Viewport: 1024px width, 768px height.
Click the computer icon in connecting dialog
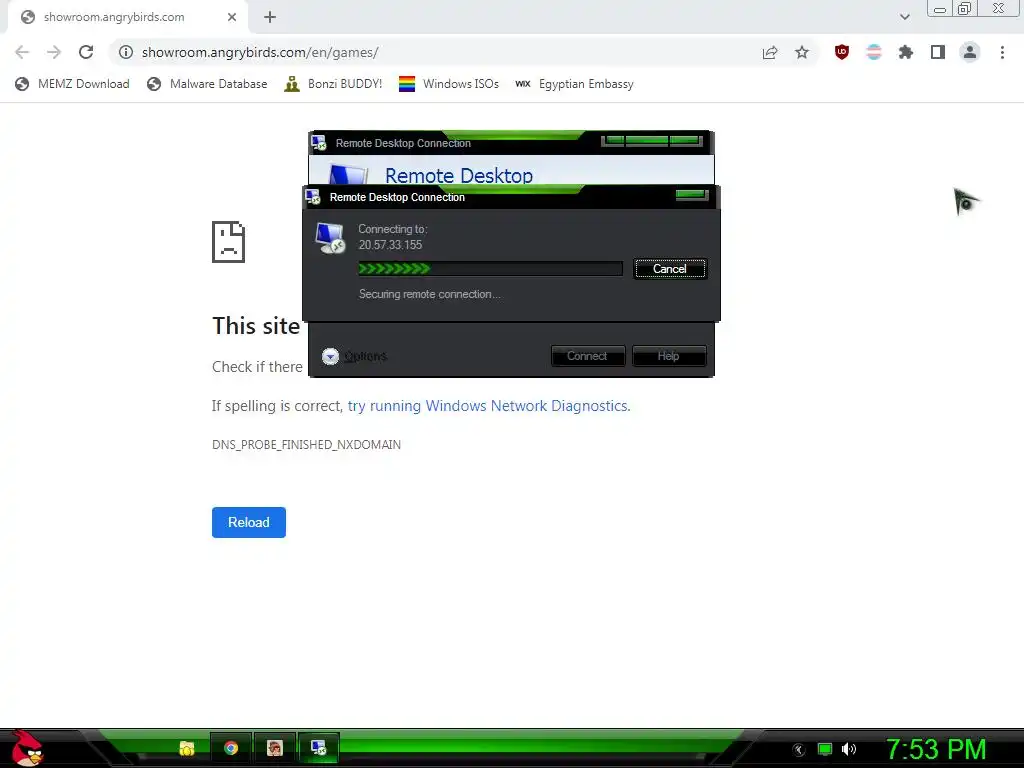tap(330, 238)
